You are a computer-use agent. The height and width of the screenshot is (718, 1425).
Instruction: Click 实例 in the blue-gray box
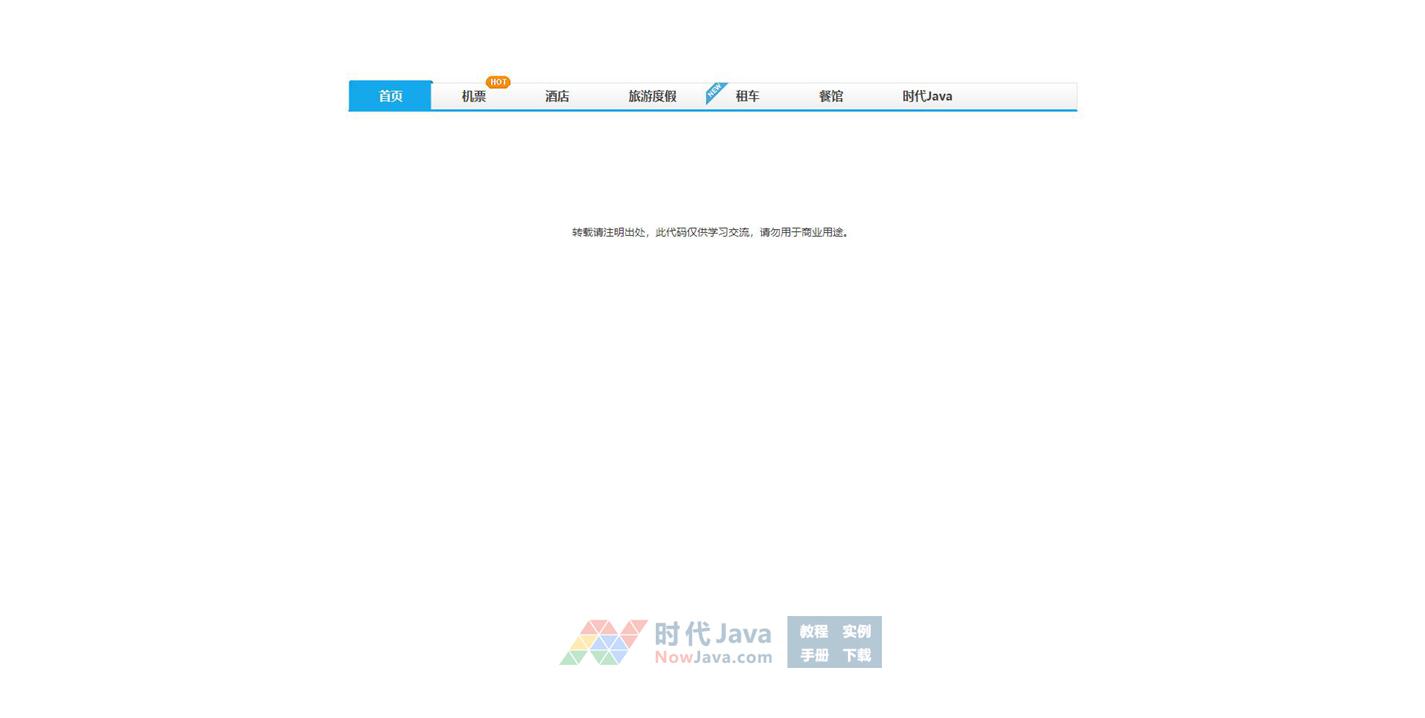(x=856, y=631)
